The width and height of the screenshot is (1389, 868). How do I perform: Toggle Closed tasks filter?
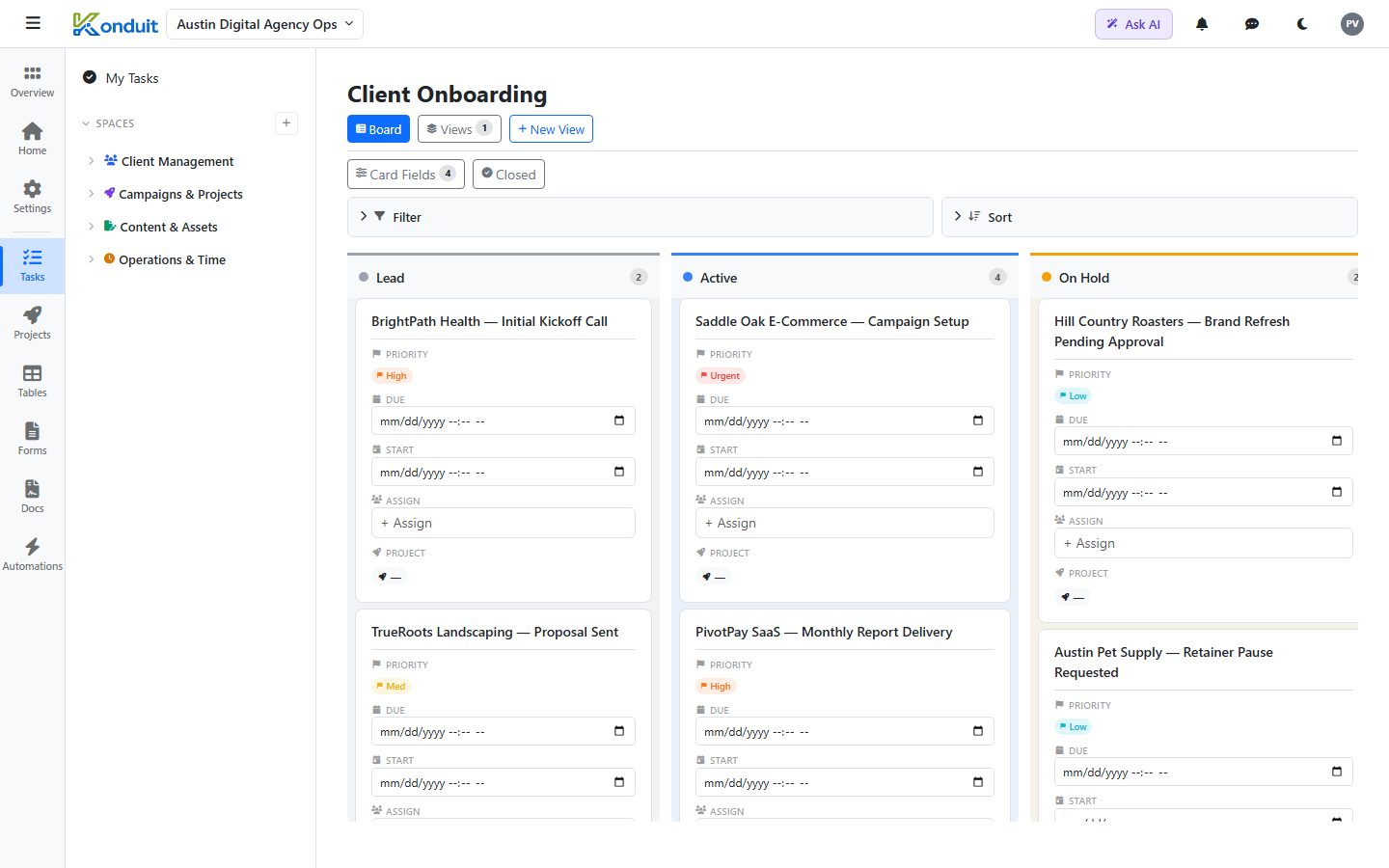click(508, 175)
